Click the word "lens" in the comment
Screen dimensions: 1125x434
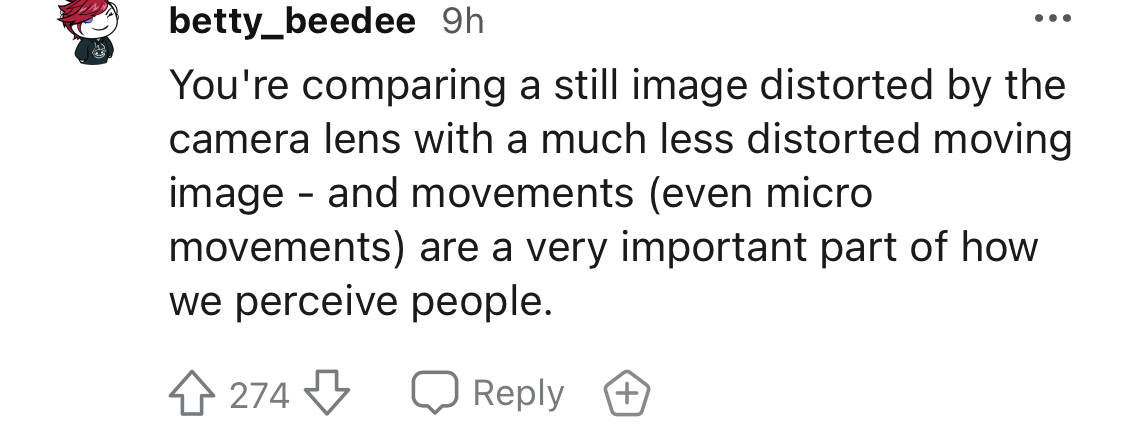coord(362,138)
